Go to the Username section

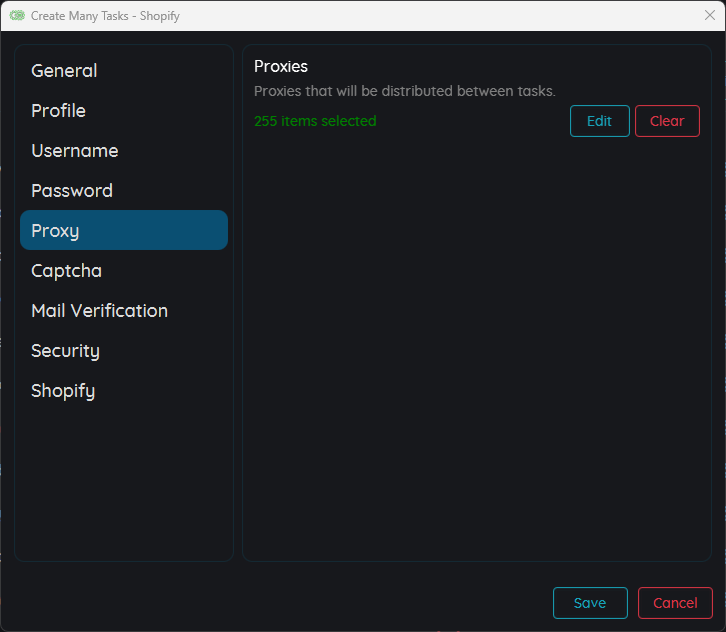[x=74, y=151]
